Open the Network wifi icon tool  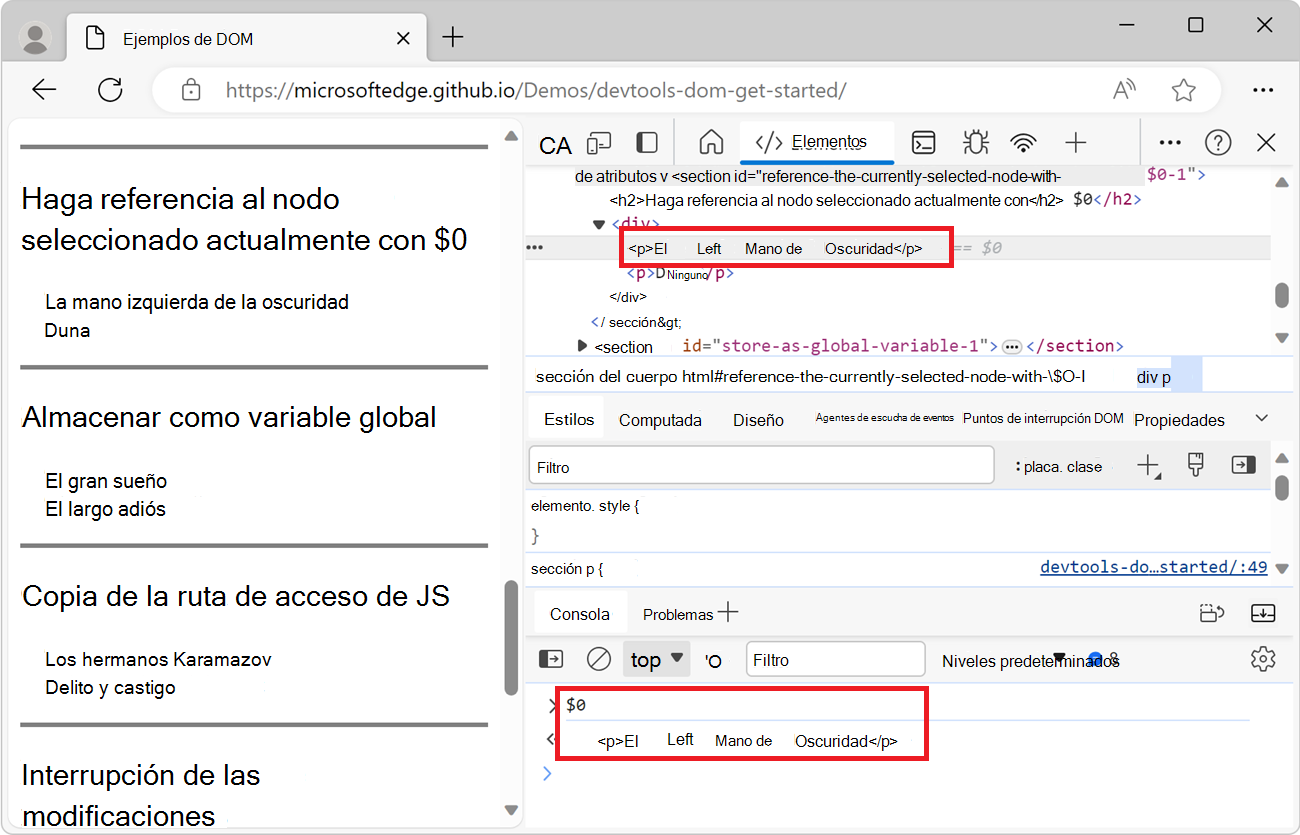click(1023, 143)
